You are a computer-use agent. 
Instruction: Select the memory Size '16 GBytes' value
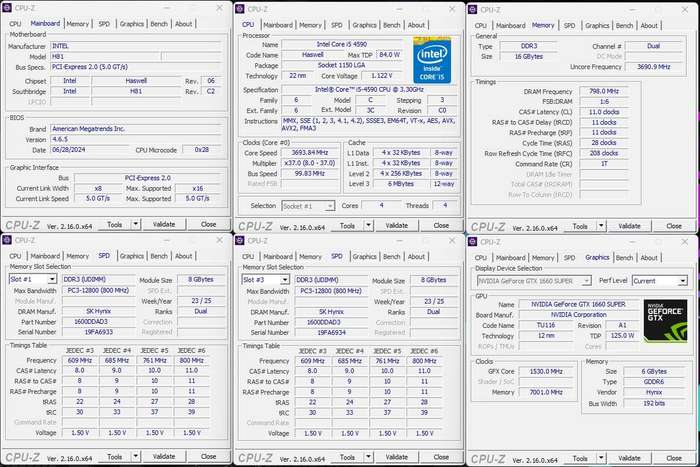pyautogui.click(x=529, y=56)
